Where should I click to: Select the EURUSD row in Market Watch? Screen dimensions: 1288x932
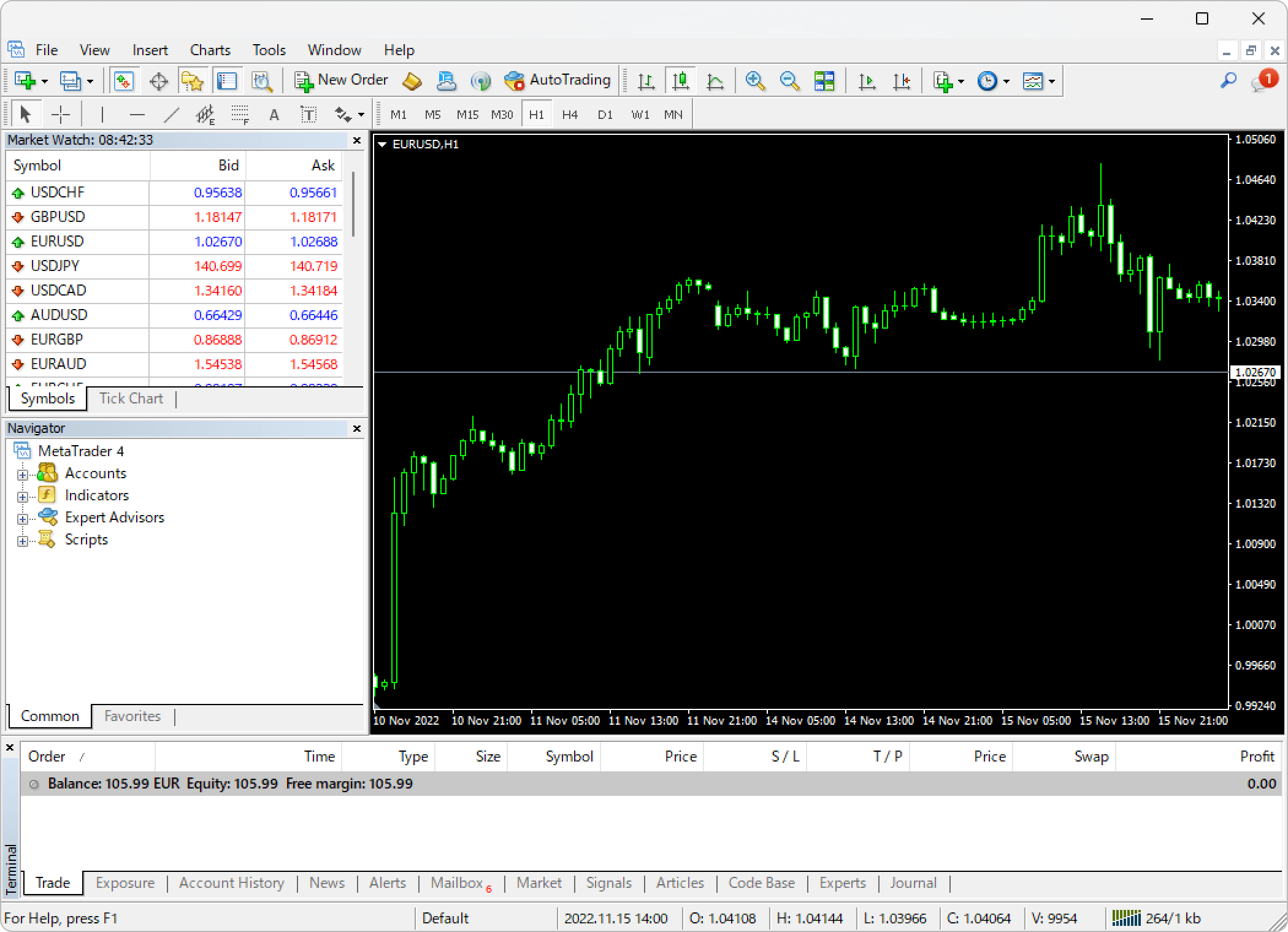[174, 242]
